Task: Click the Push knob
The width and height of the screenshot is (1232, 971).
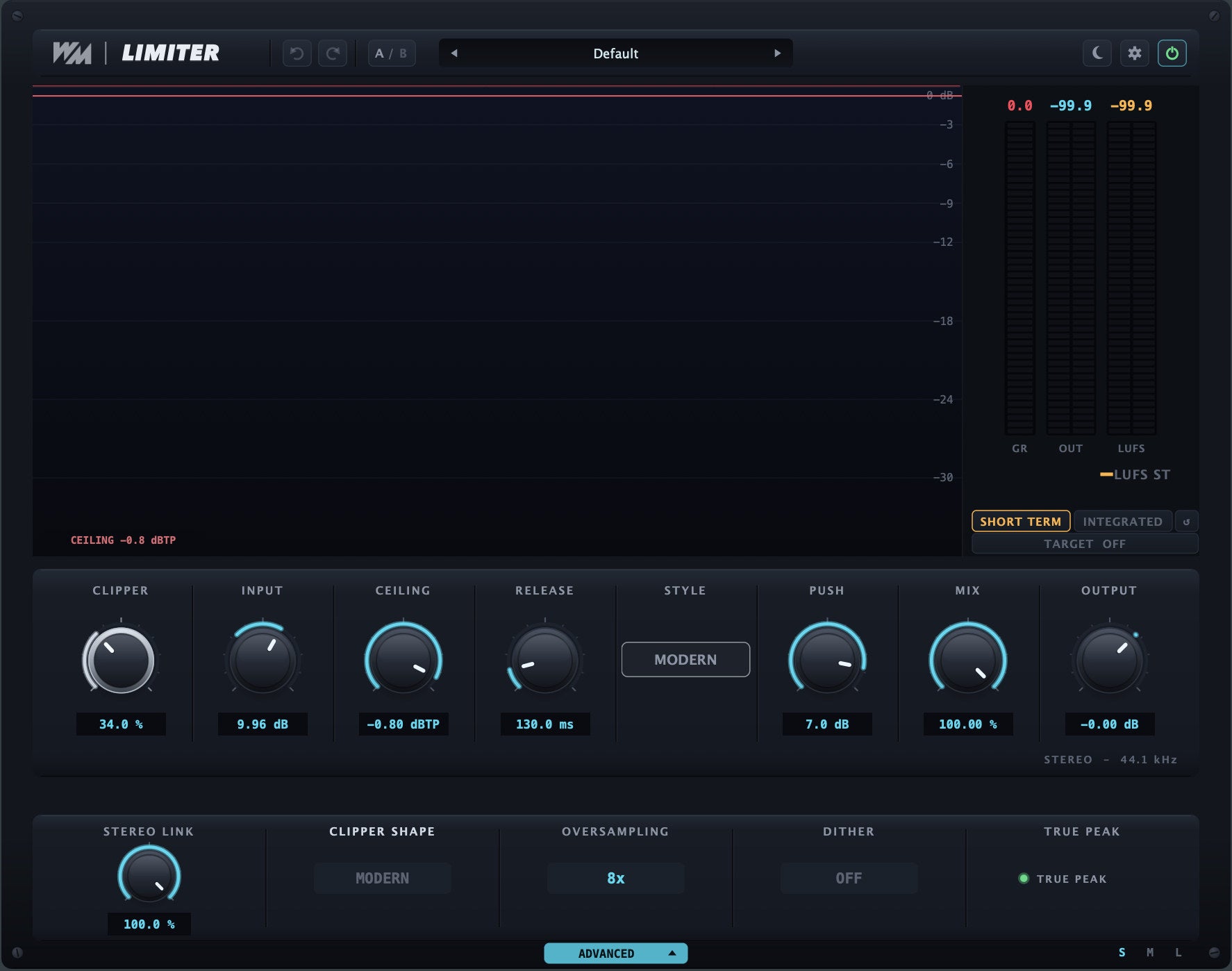Action: pos(827,660)
